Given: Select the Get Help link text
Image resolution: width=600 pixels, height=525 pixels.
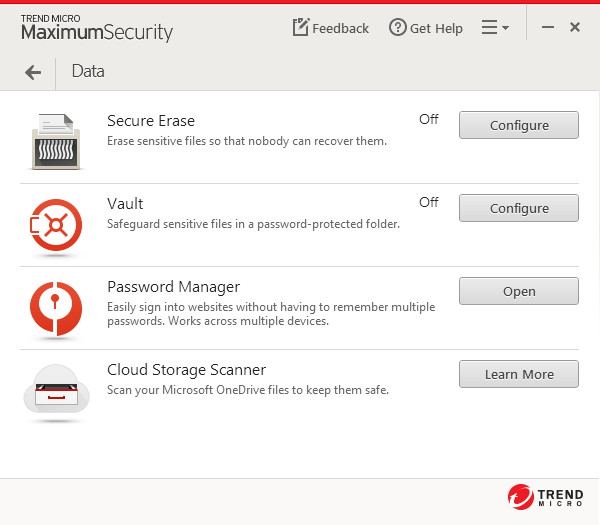Looking at the screenshot, I should pyautogui.click(x=436, y=29).
